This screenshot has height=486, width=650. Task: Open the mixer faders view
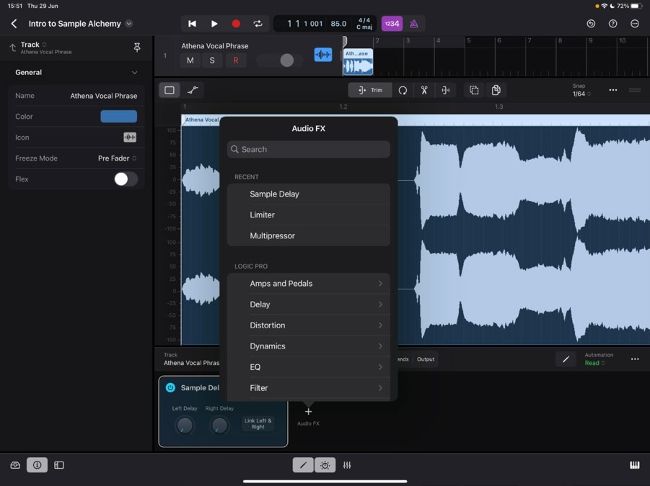pos(347,465)
